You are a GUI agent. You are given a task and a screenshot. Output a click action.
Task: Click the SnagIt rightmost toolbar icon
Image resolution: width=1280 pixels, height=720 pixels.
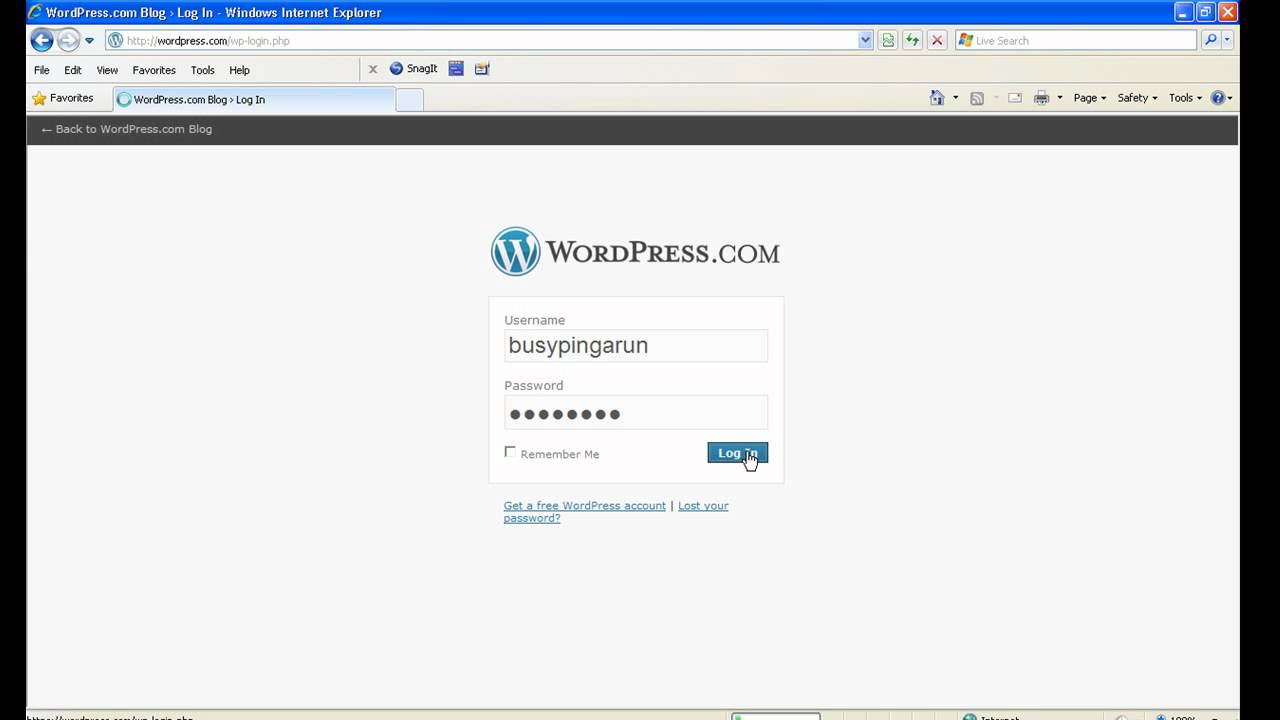[482, 69]
